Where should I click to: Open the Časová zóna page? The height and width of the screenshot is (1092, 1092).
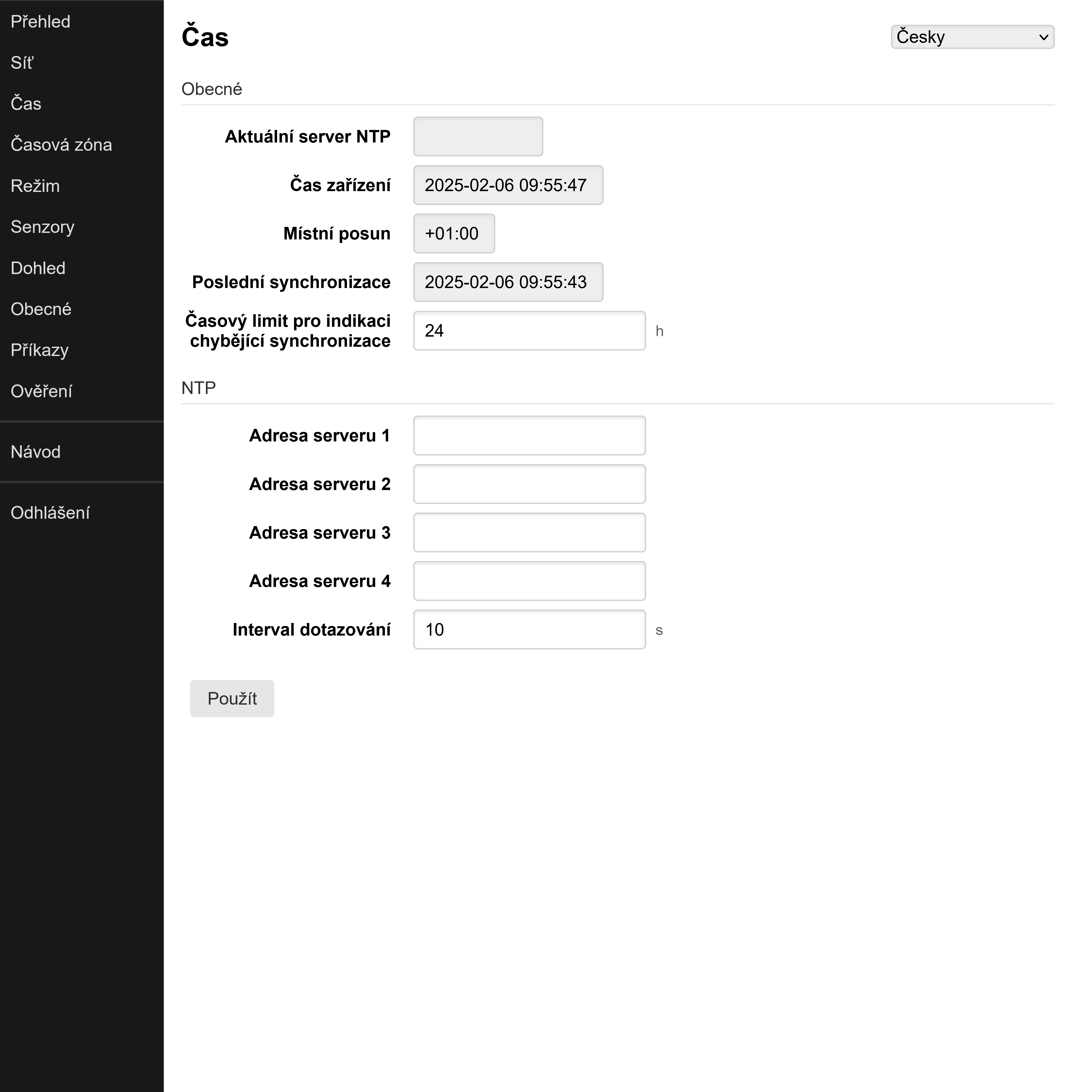[61, 145]
